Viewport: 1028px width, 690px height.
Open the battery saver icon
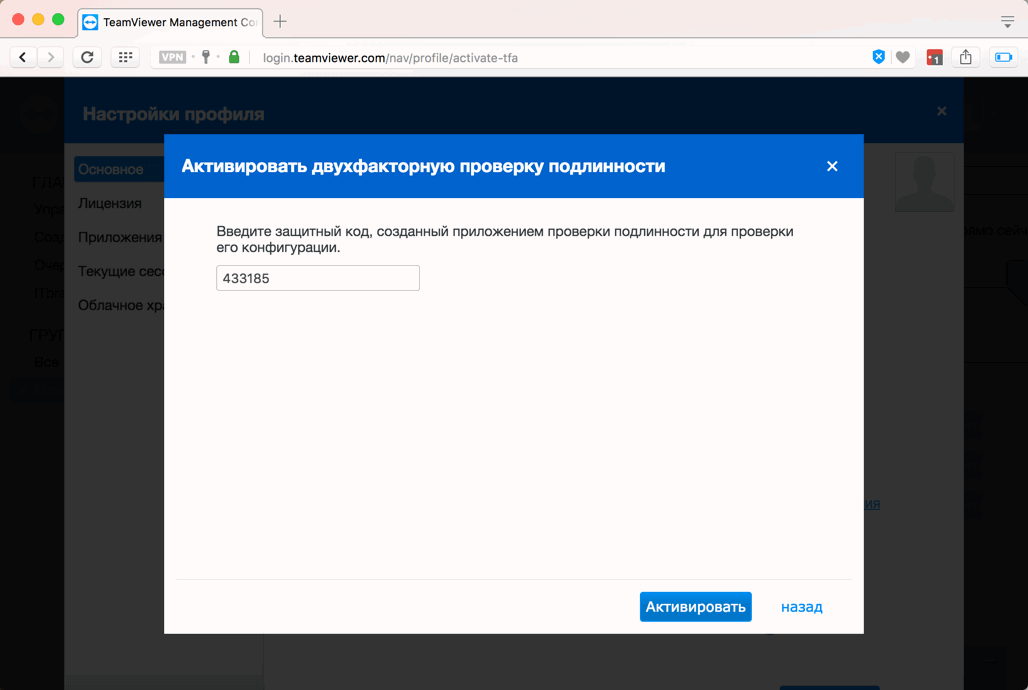1004,57
